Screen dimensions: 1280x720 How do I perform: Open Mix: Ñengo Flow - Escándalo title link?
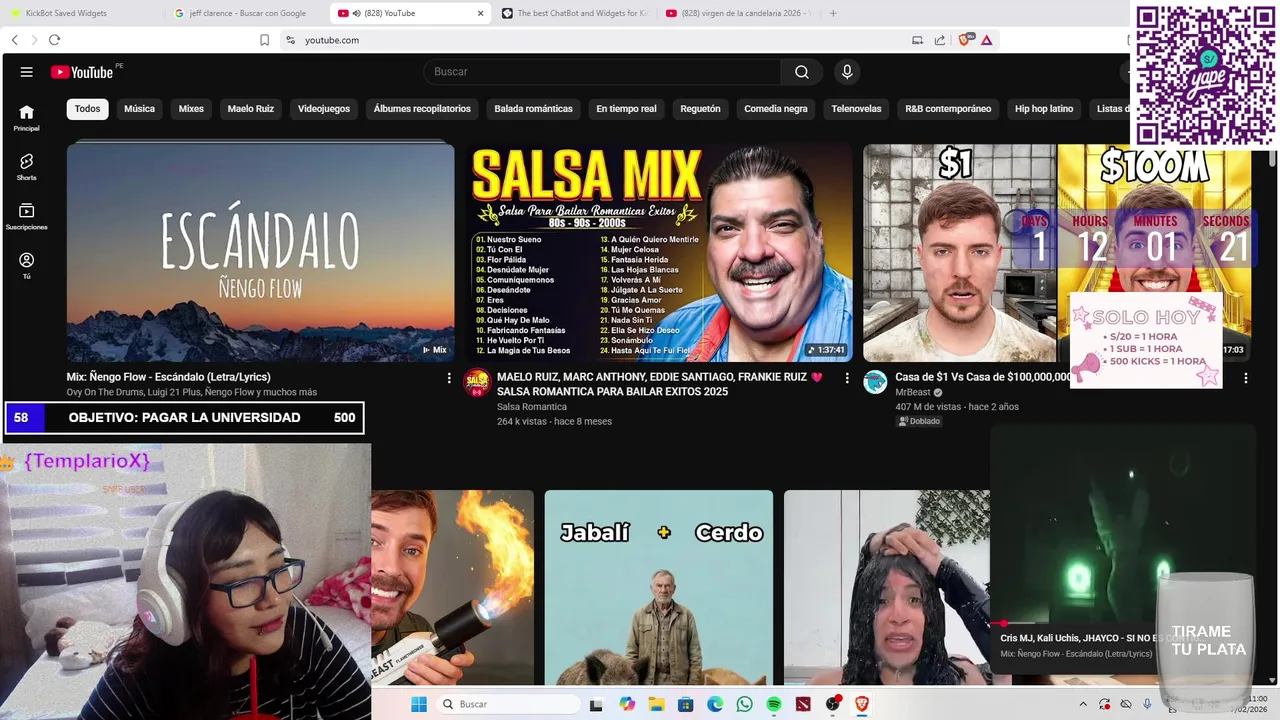[169, 377]
